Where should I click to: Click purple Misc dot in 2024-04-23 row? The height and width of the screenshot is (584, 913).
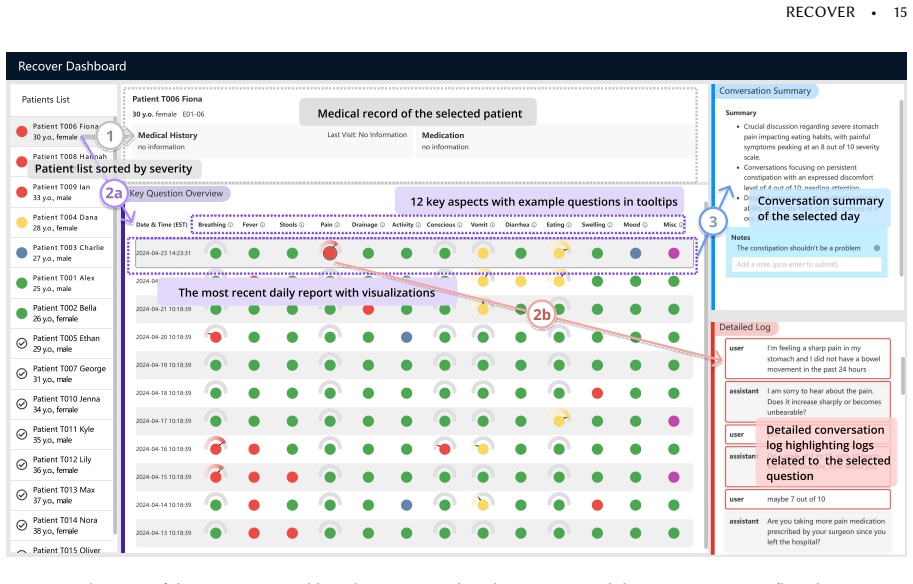(x=674, y=253)
